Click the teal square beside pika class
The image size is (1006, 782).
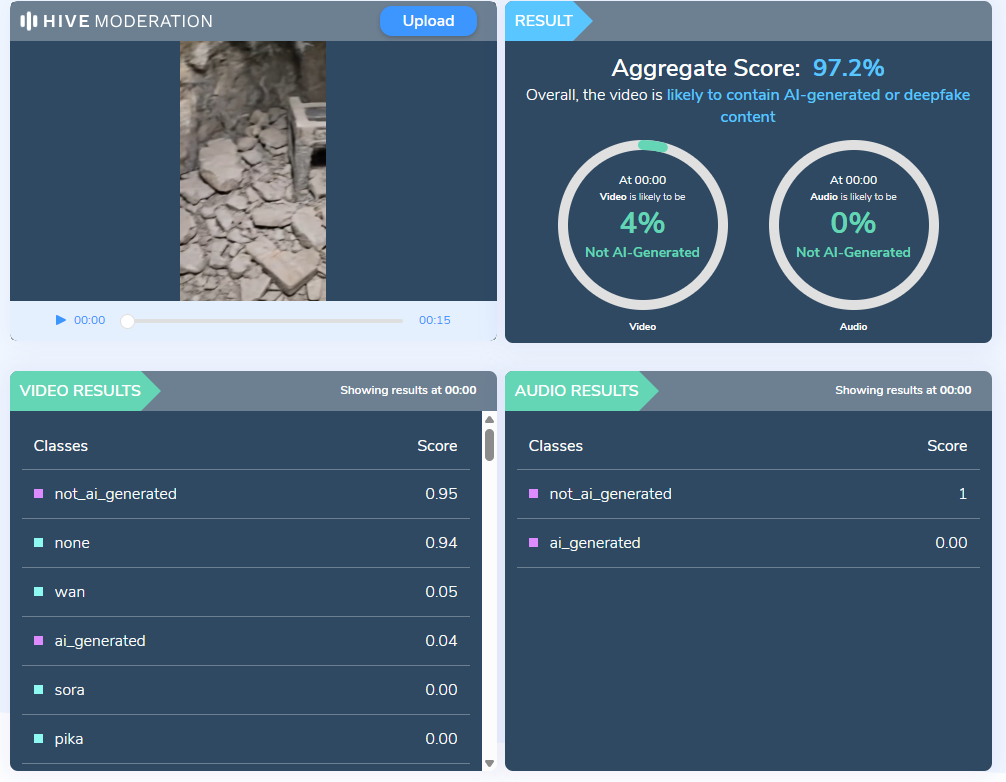(x=39, y=739)
